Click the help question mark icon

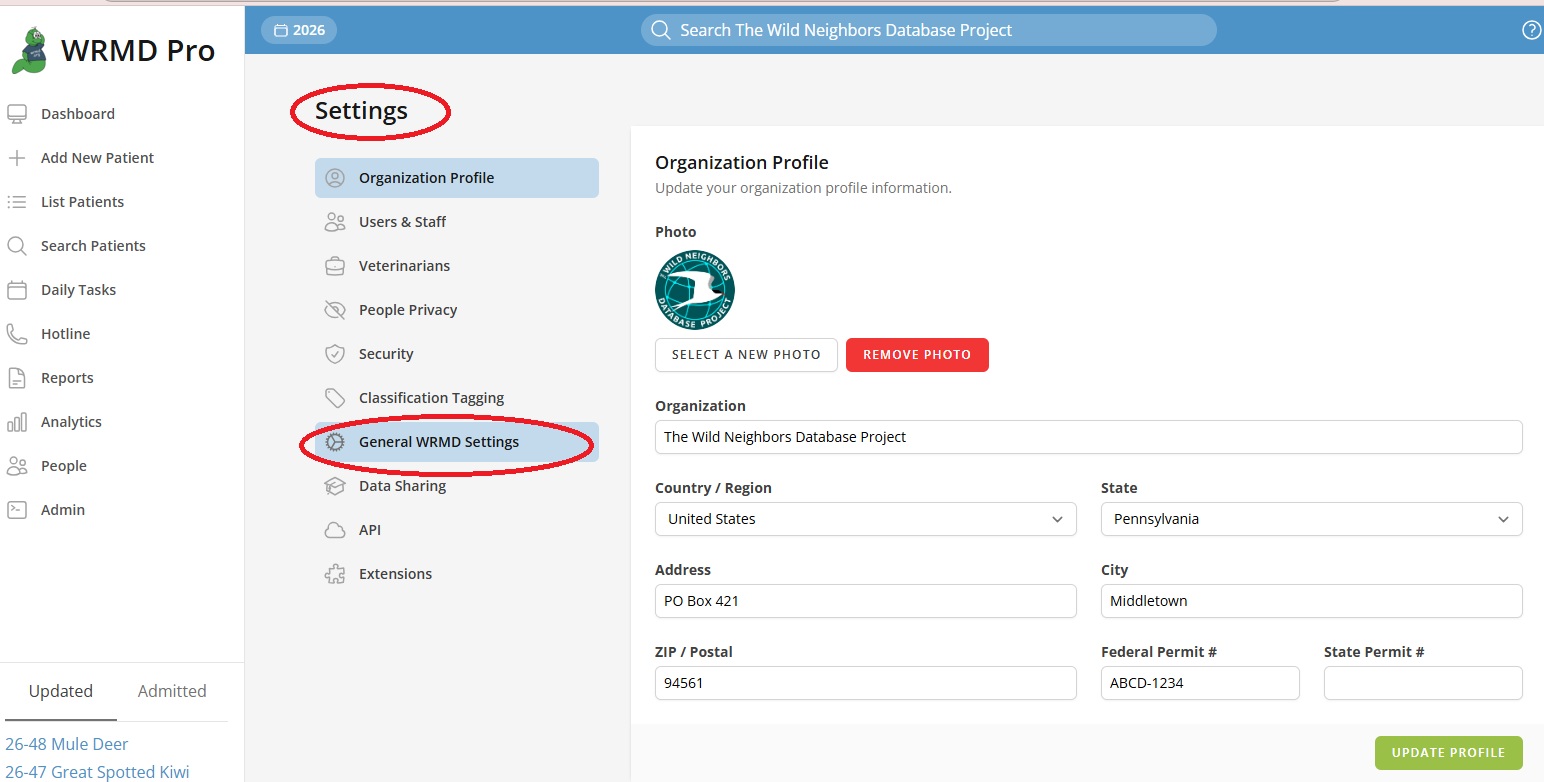coord(1531,30)
